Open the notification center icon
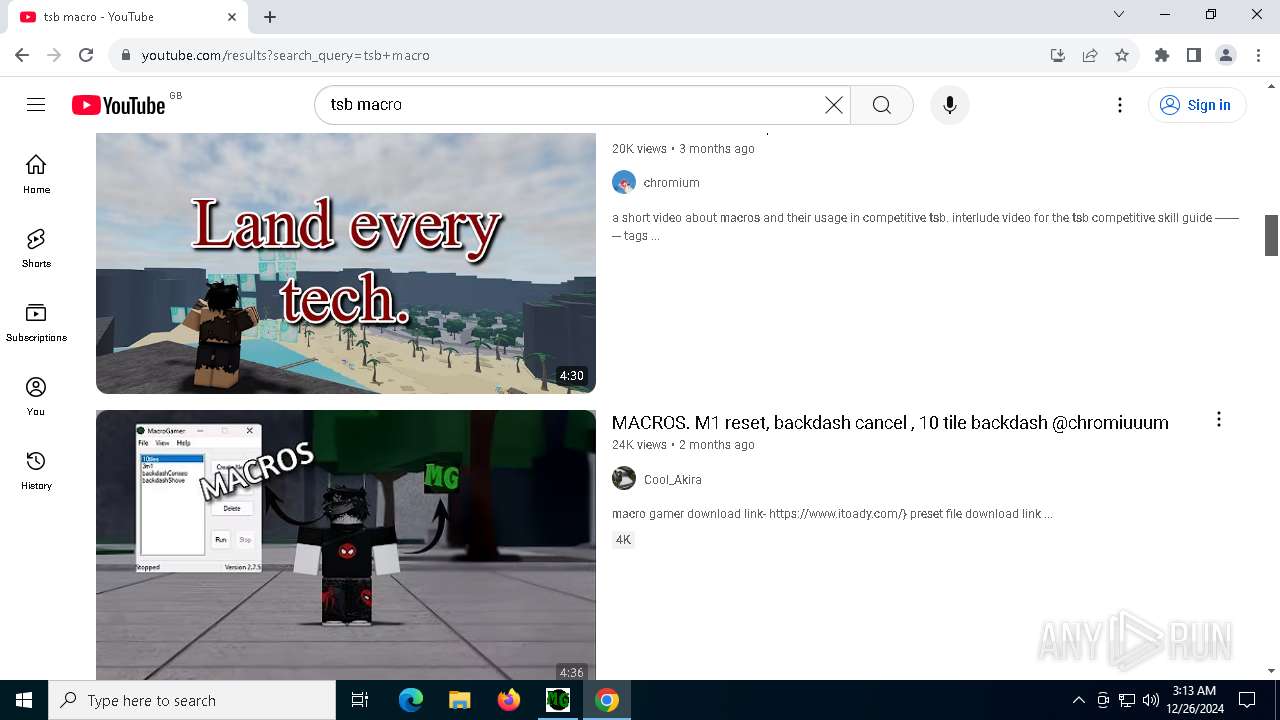 1247,700
